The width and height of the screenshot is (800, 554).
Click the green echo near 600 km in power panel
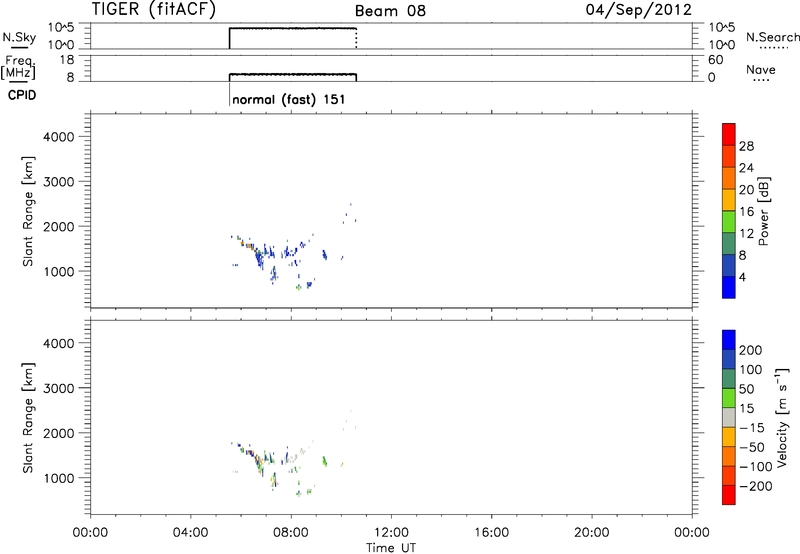(298, 287)
